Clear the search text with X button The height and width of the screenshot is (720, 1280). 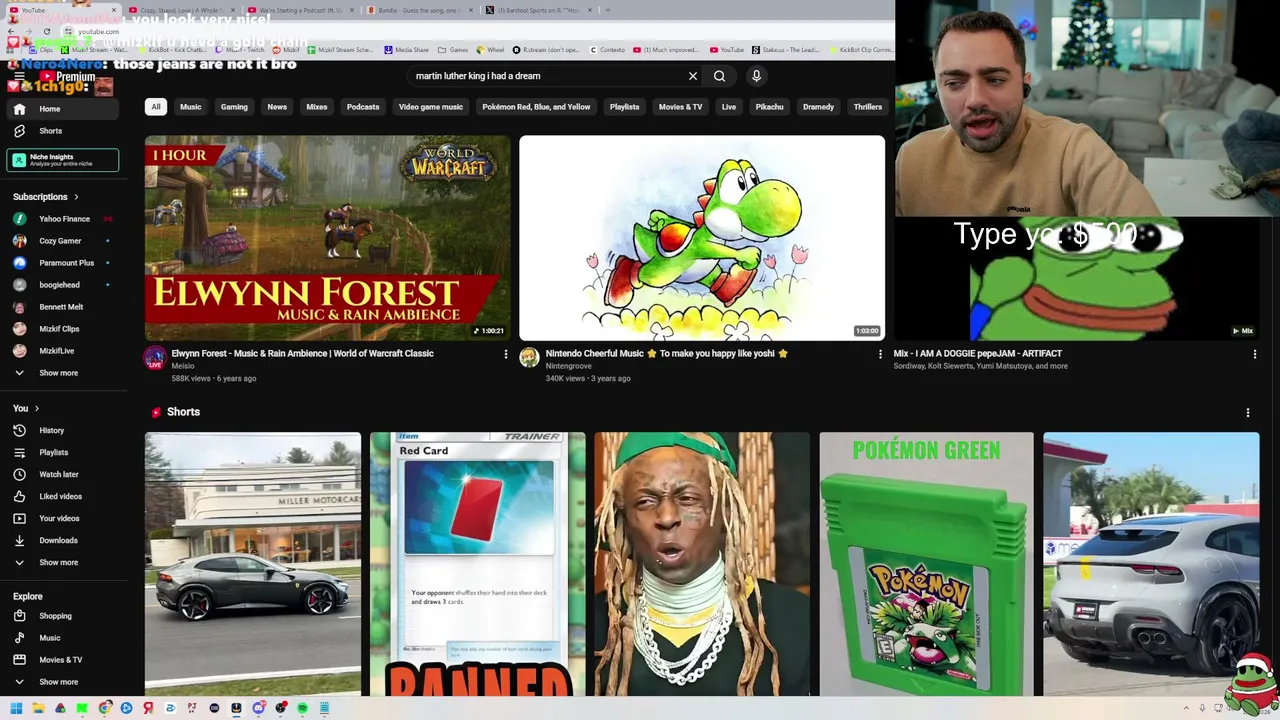(x=692, y=76)
